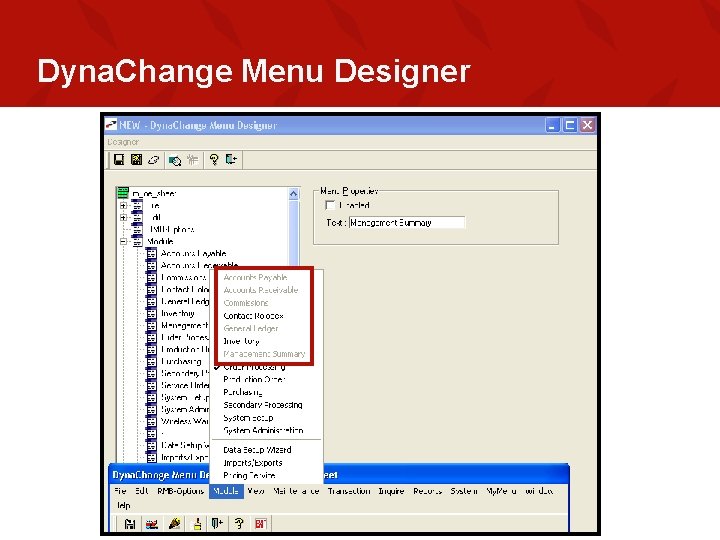Toggle checked Order Processing item in Module menu
This screenshot has width=720, height=540.
(254, 367)
